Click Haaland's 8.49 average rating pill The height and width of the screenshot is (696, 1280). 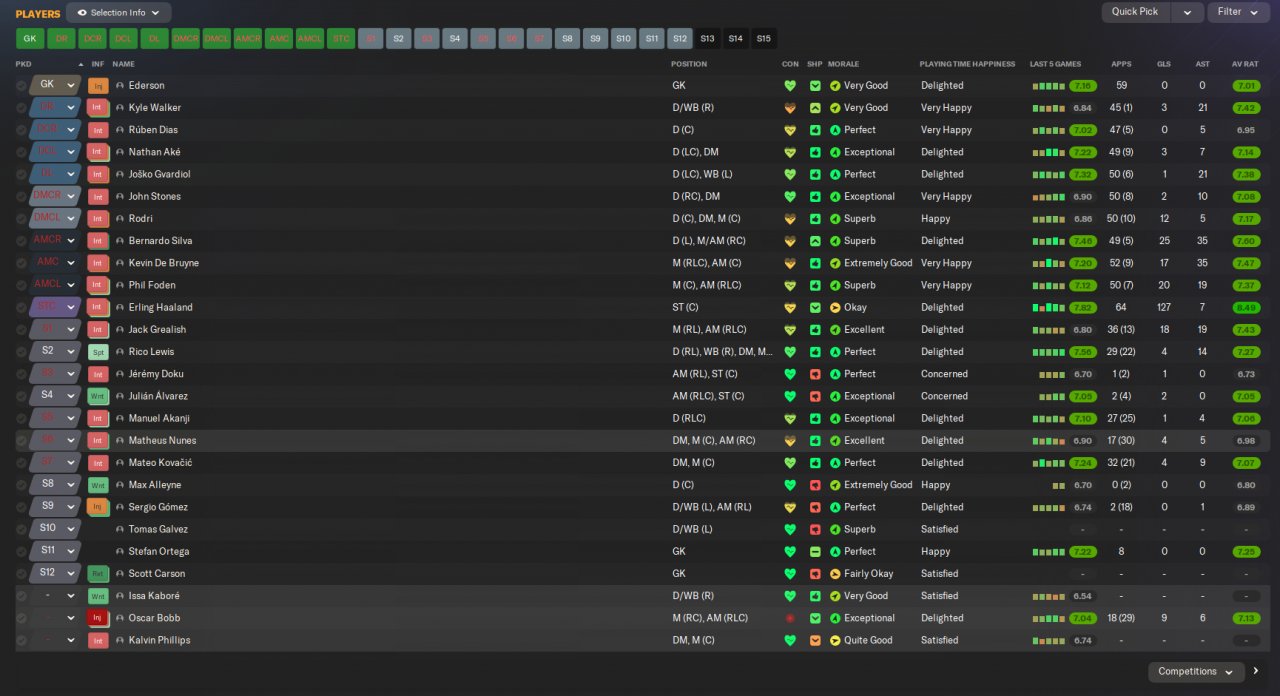[x=1246, y=308]
